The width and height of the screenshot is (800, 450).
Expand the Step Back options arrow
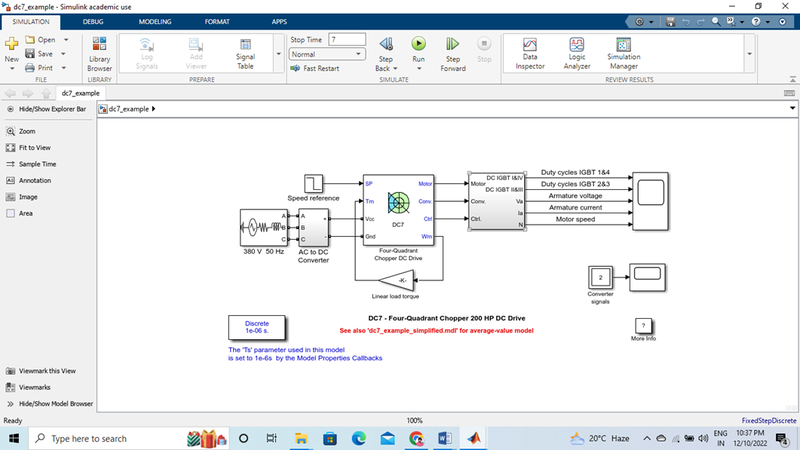point(395,69)
